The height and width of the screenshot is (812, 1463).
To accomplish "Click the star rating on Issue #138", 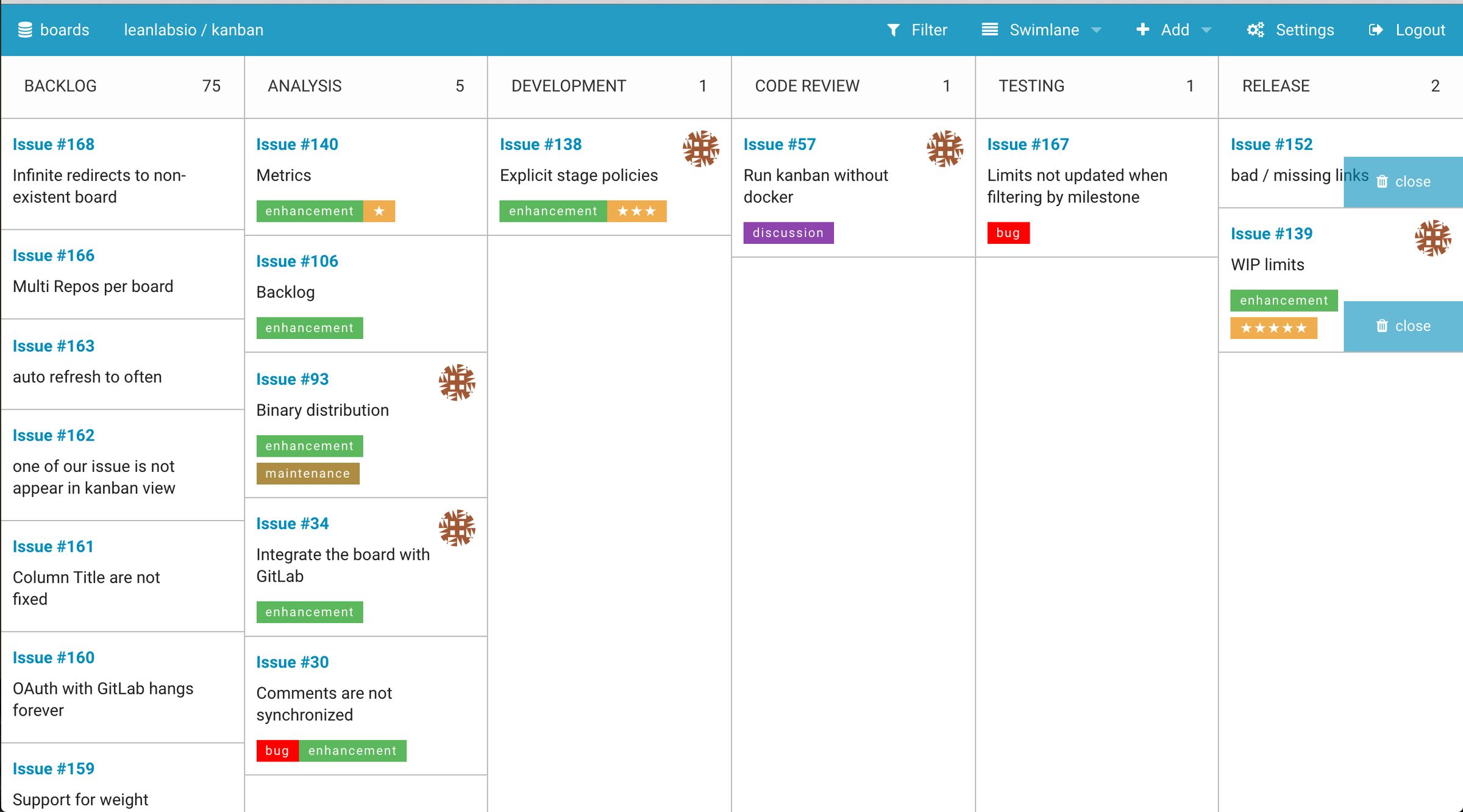I will click(x=636, y=210).
